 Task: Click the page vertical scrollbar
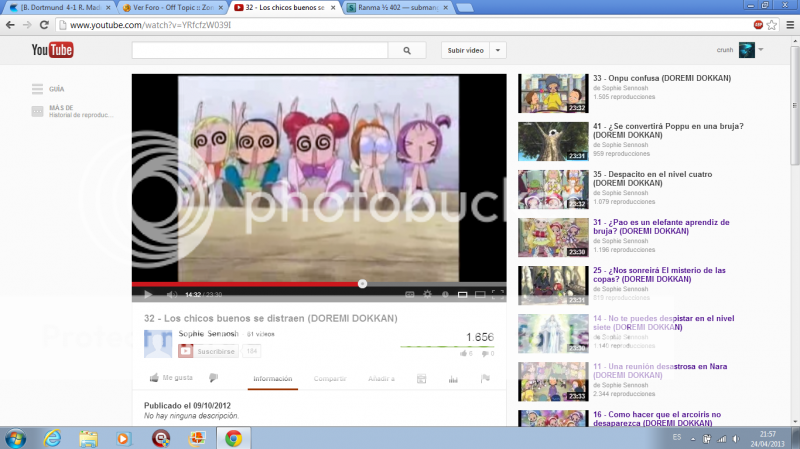coord(795,106)
